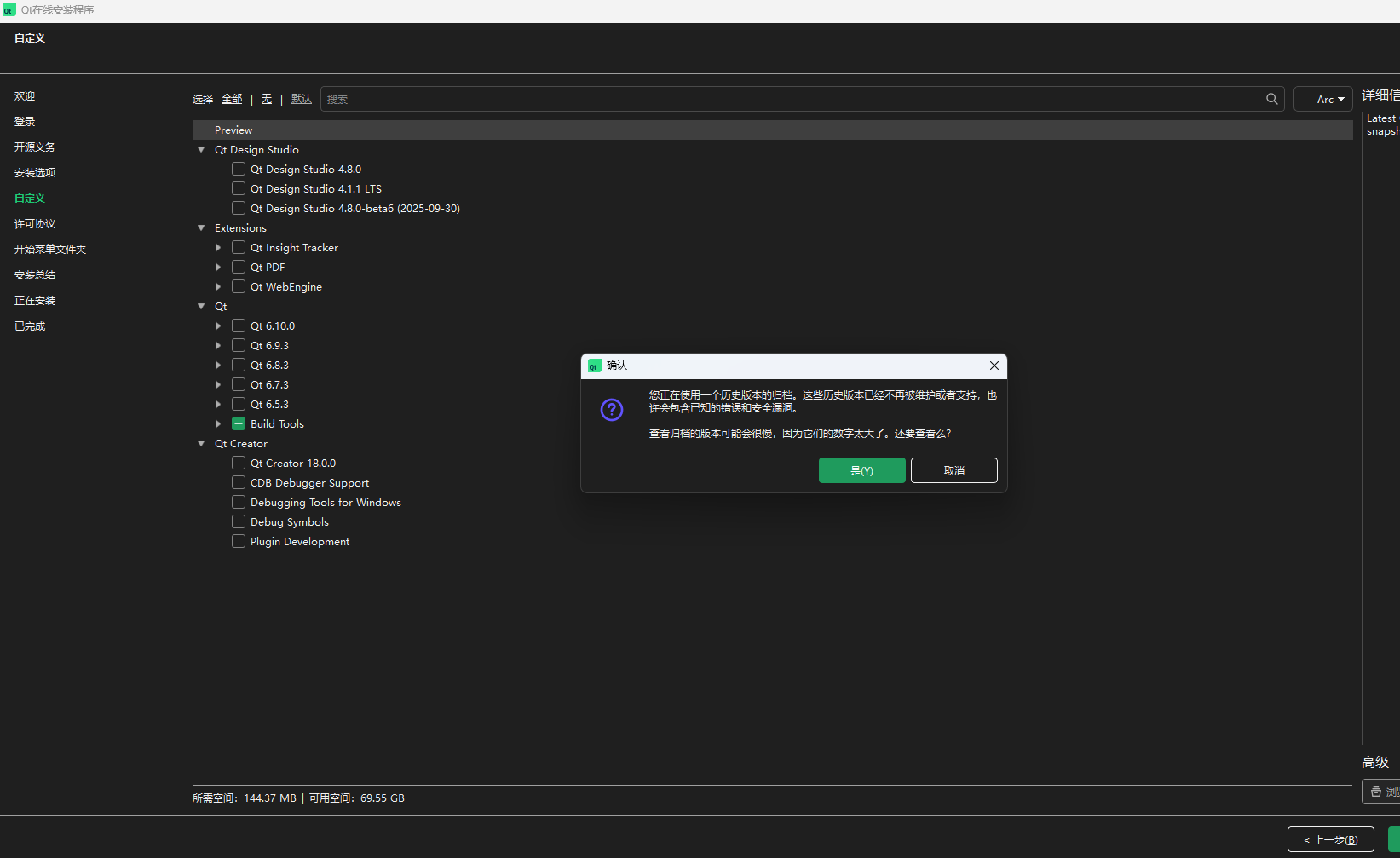Go back with 上一步(B) button
The width and height of the screenshot is (1400, 858).
click(x=1330, y=839)
